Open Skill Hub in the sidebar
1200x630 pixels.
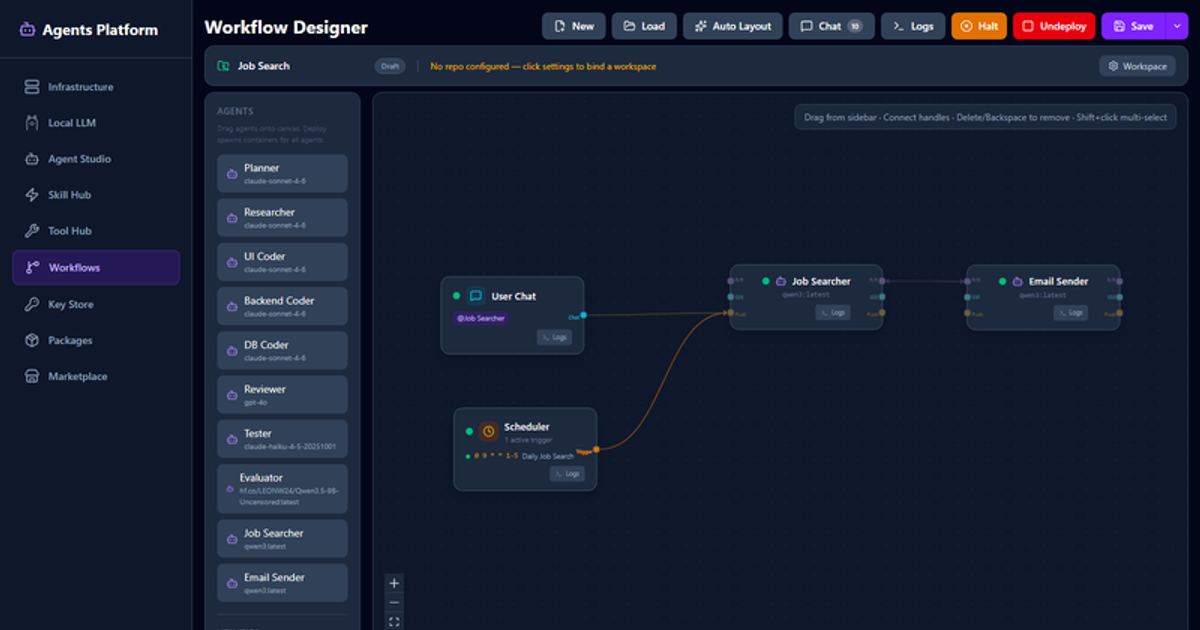pos(96,195)
